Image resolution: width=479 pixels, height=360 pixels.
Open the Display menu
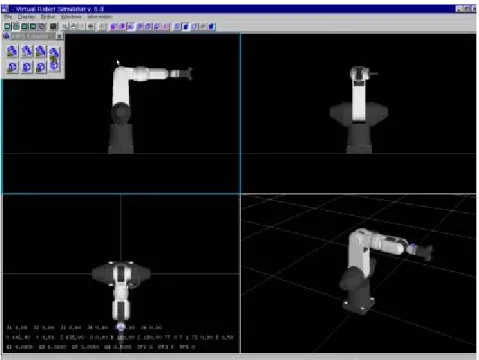point(26,17)
